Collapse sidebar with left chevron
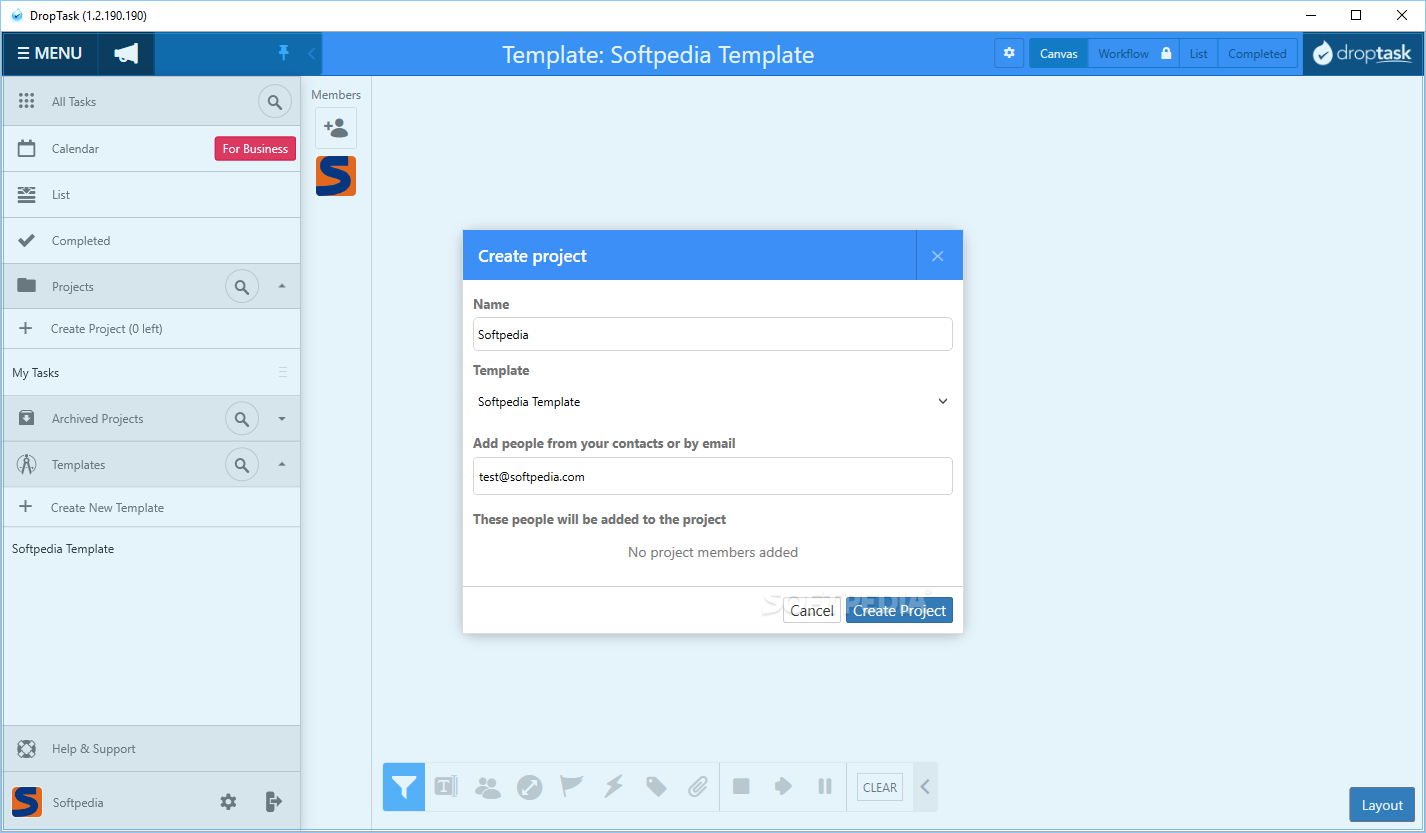The width and height of the screenshot is (1426, 833). click(x=312, y=53)
